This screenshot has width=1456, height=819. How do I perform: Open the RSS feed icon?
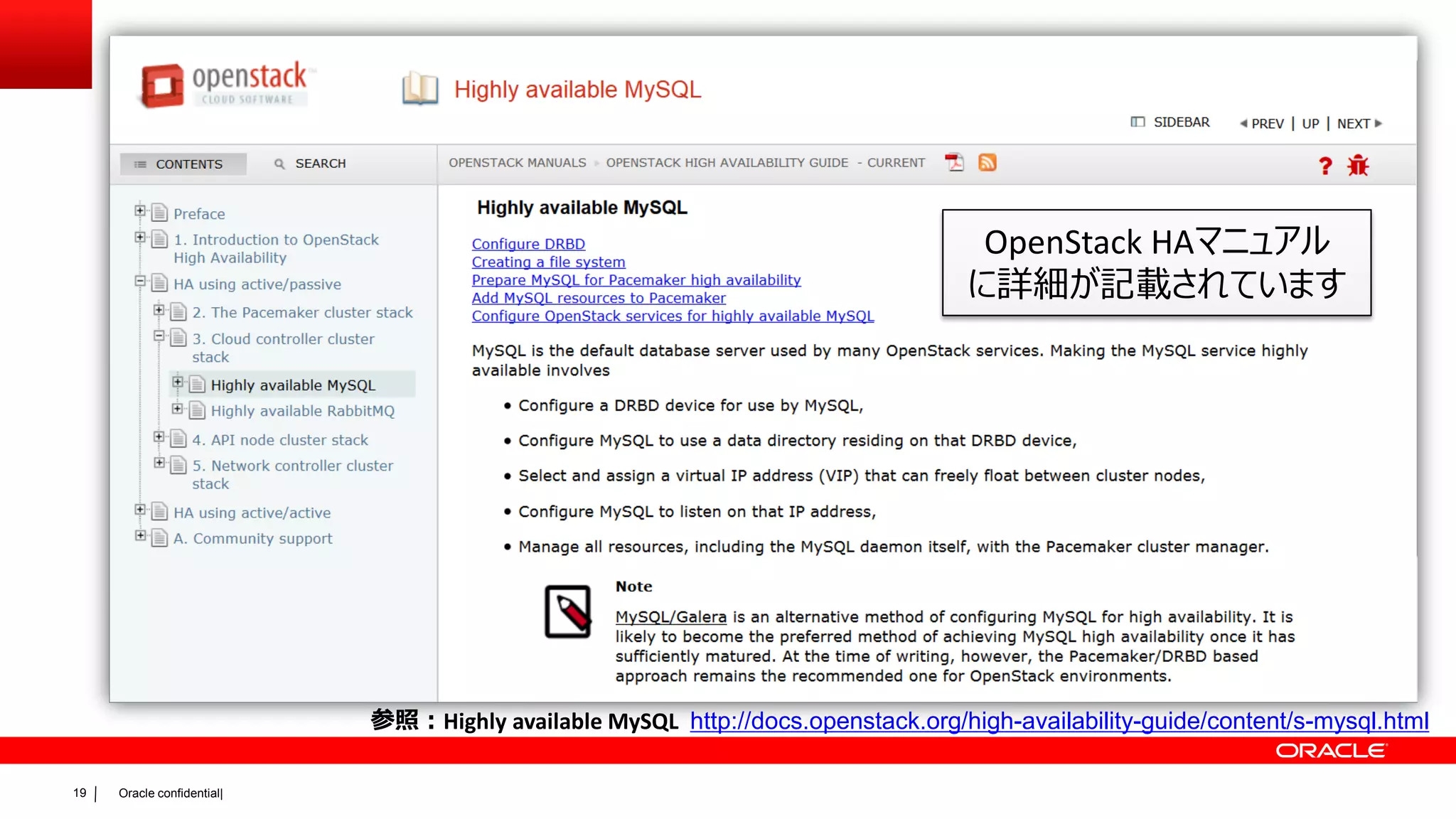coord(987,163)
